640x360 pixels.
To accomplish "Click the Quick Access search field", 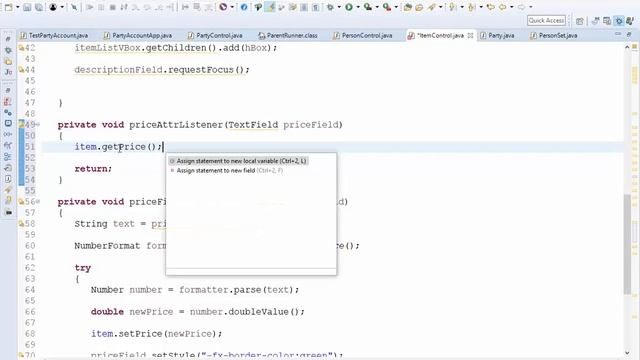I will point(546,20).
